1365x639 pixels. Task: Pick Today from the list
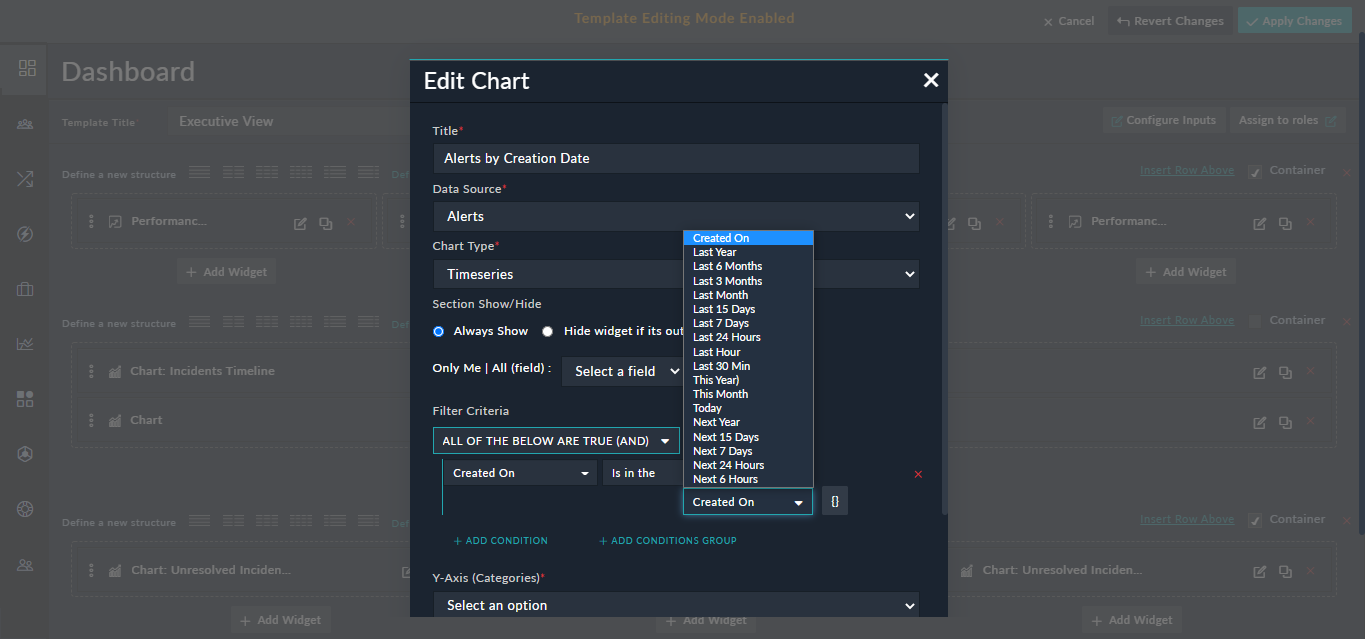[x=748, y=408]
